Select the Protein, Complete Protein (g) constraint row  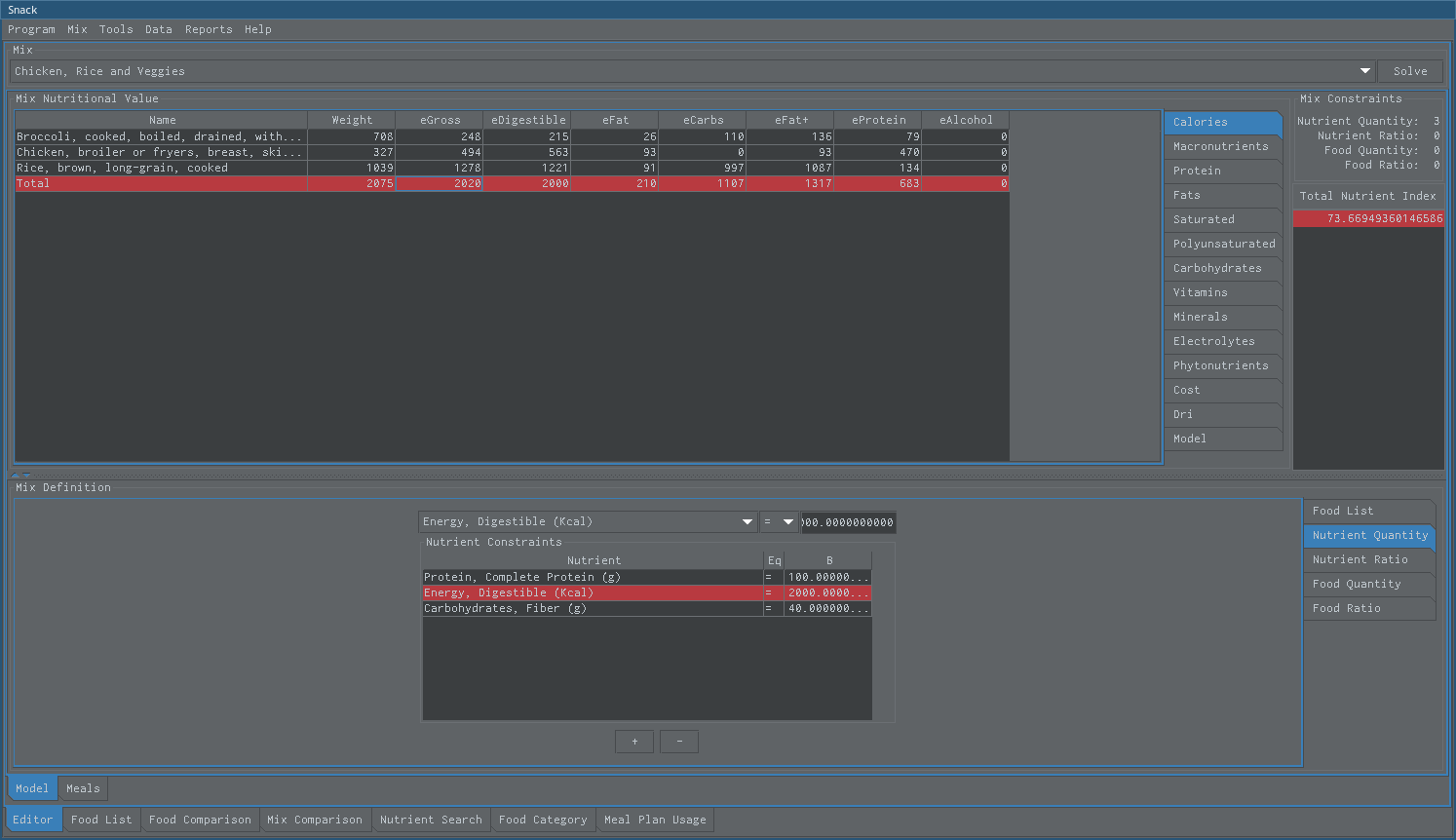647,577
